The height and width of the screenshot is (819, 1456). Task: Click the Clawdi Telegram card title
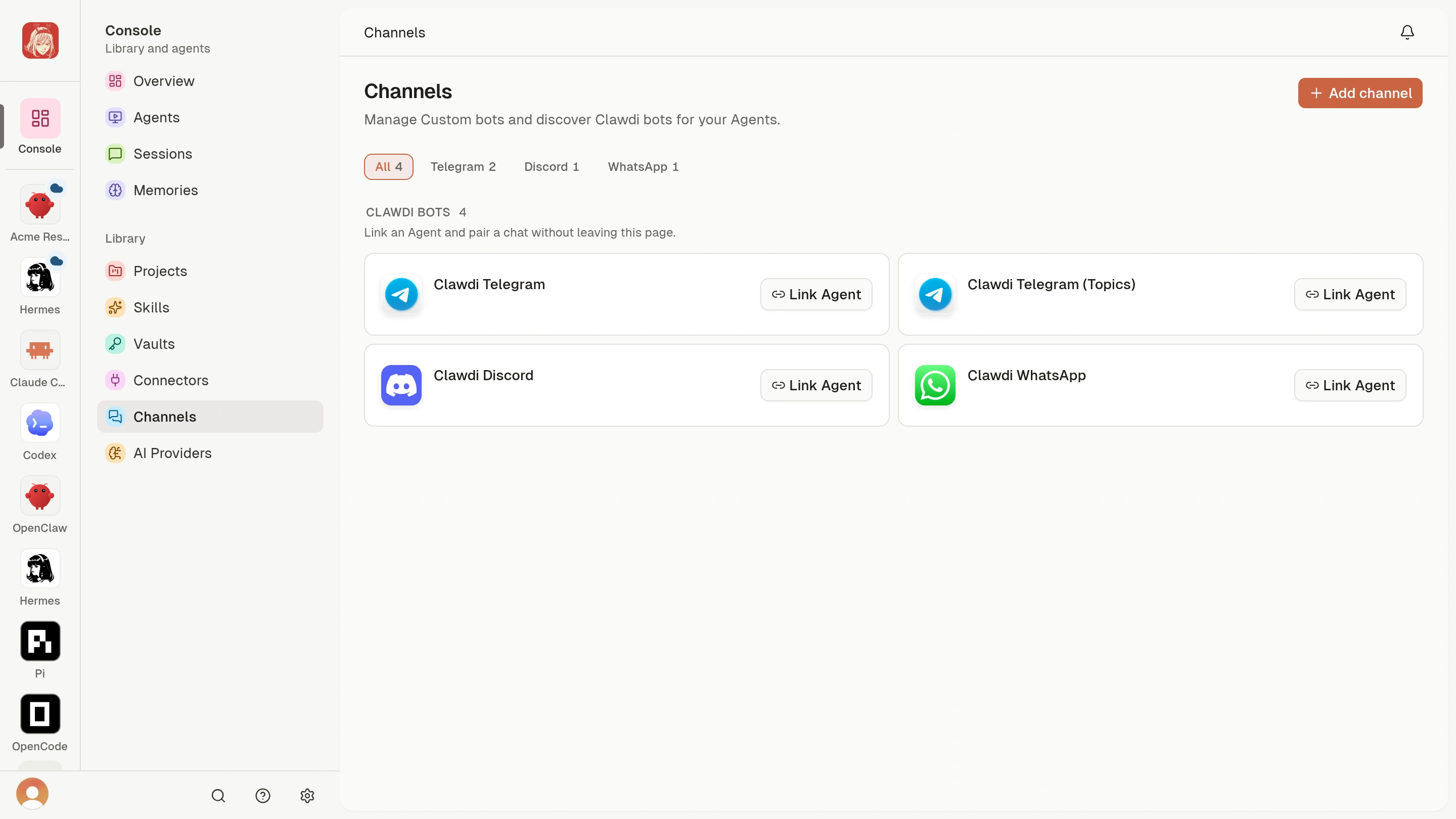click(489, 284)
